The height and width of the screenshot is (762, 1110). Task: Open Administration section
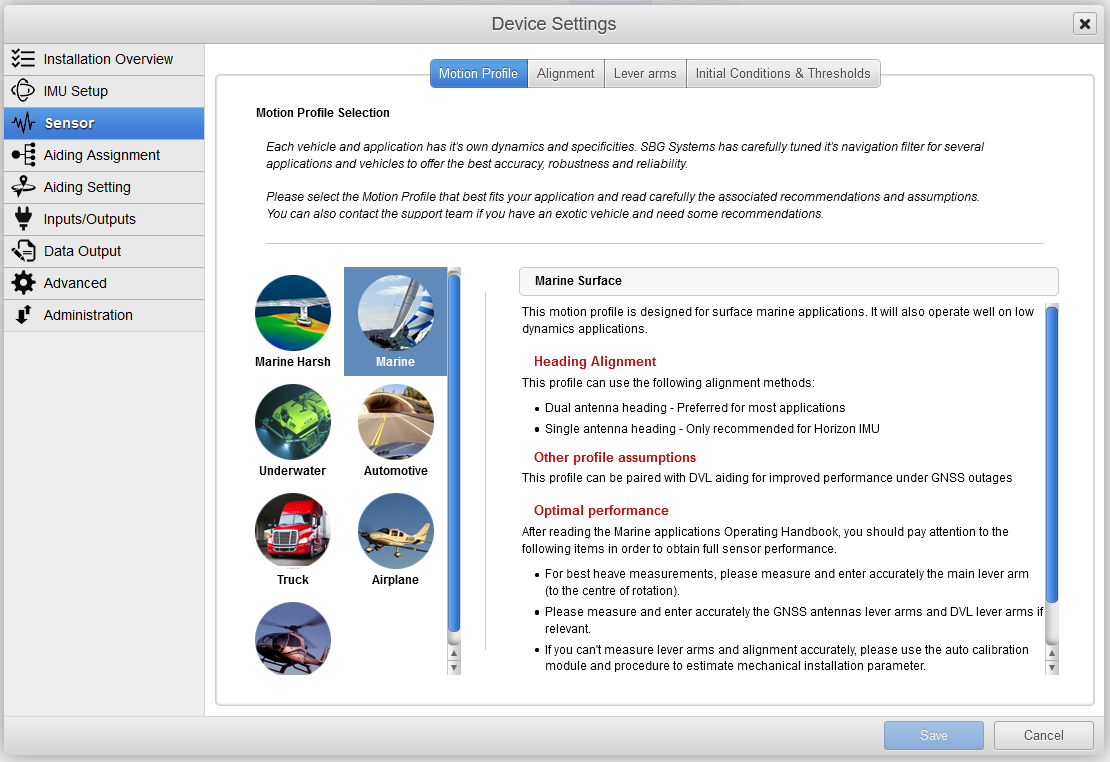pyautogui.click(x=104, y=314)
